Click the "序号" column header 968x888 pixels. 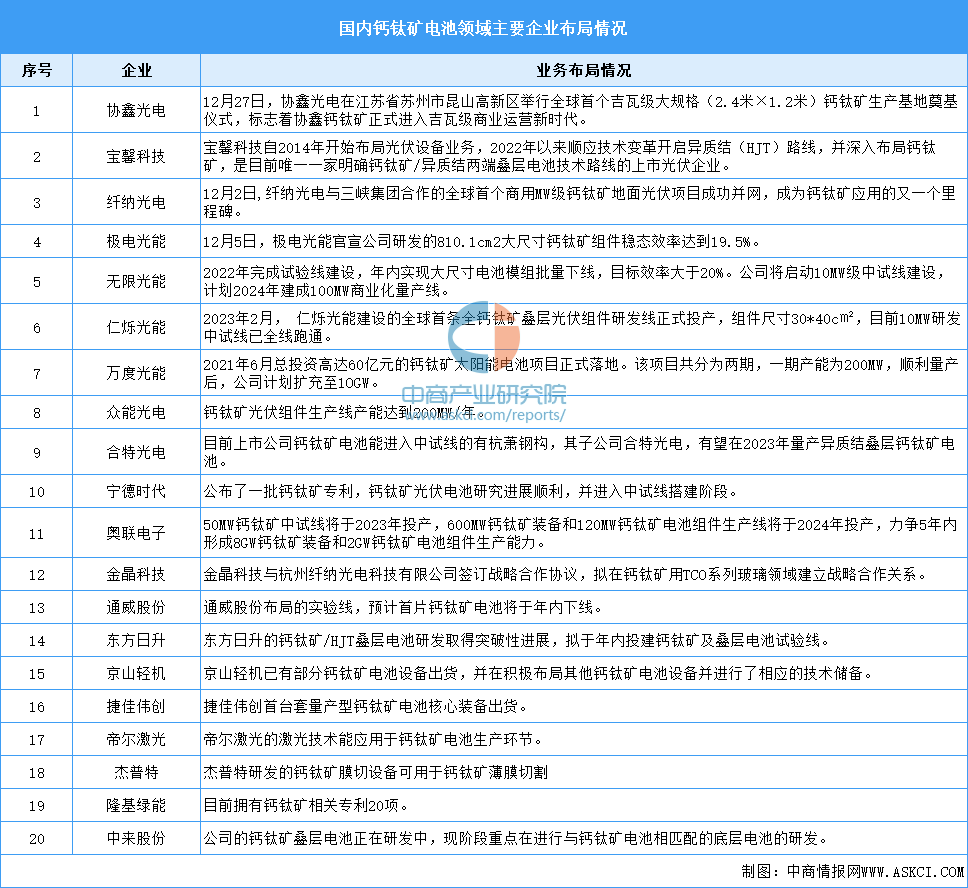pyautogui.click(x=36, y=70)
